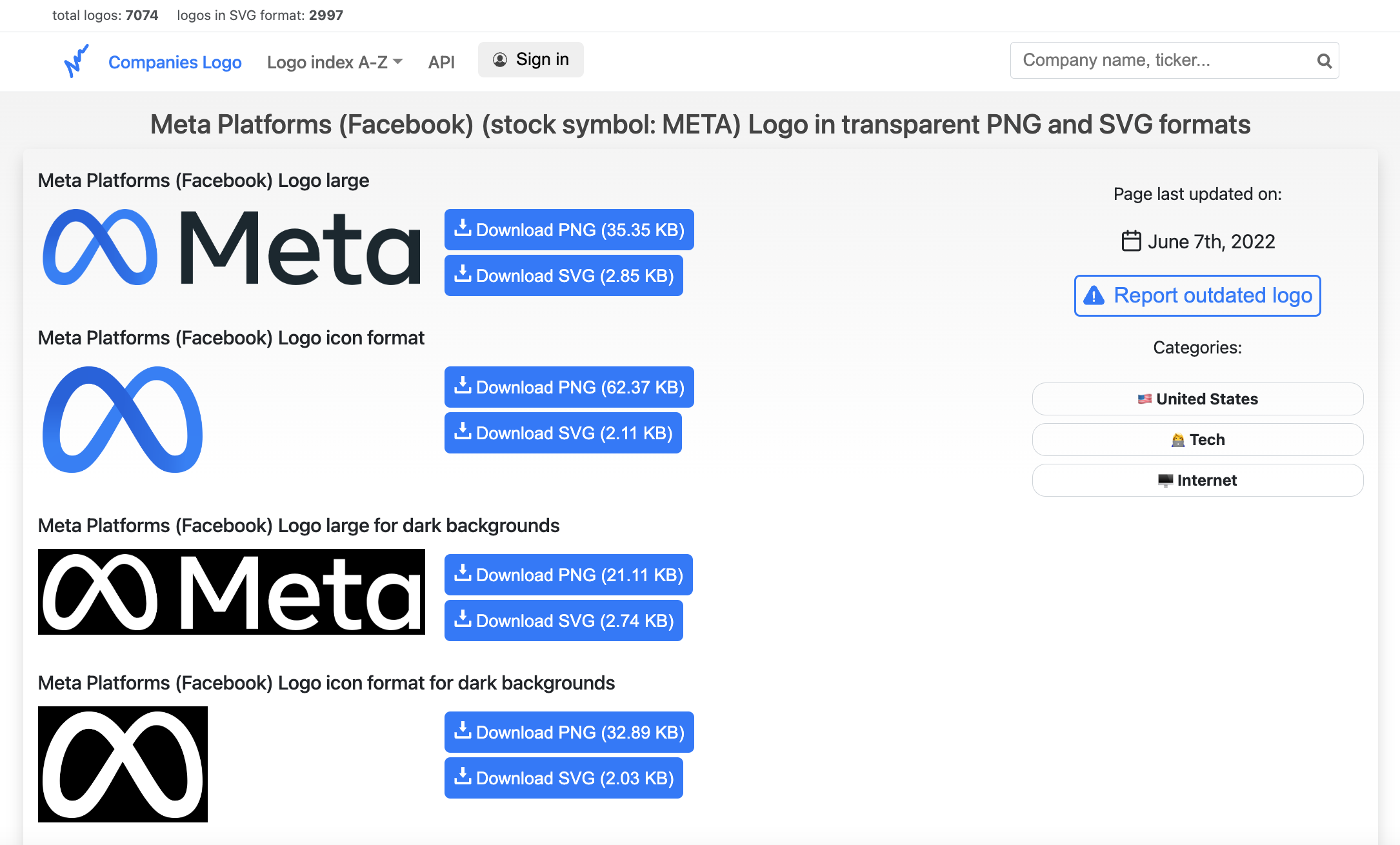Click the calendar icon beside June 7th, 2022
Viewport: 1400px width, 845px height.
(x=1131, y=241)
